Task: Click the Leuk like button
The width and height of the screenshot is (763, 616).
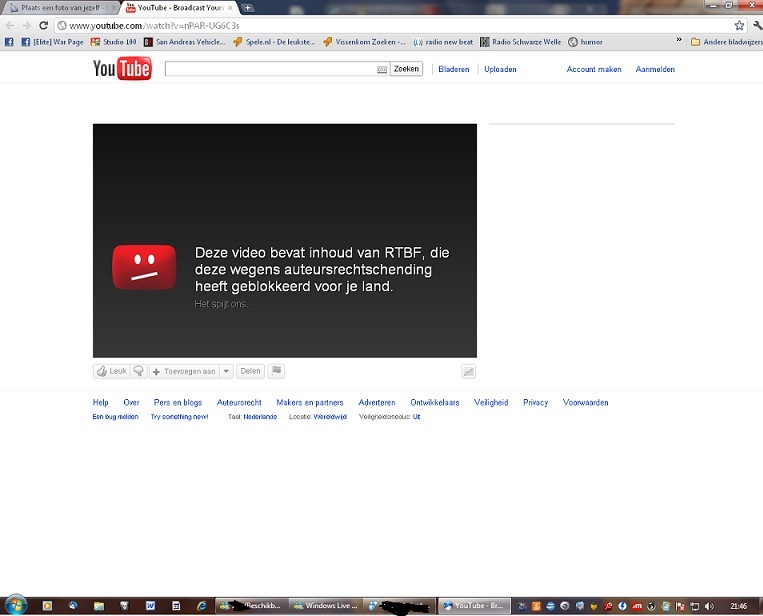Action: [x=112, y=371]
